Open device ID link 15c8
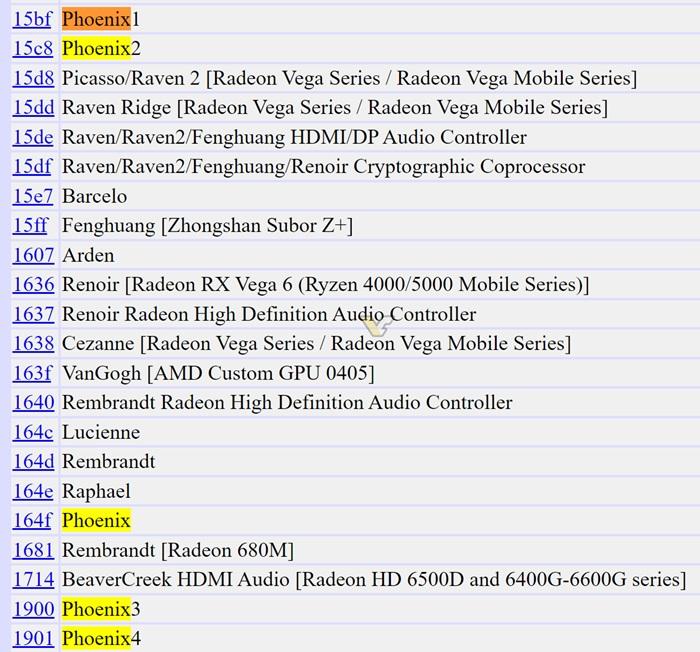The image size is (700, 652). pyautogui.click(x=33, y=48)
